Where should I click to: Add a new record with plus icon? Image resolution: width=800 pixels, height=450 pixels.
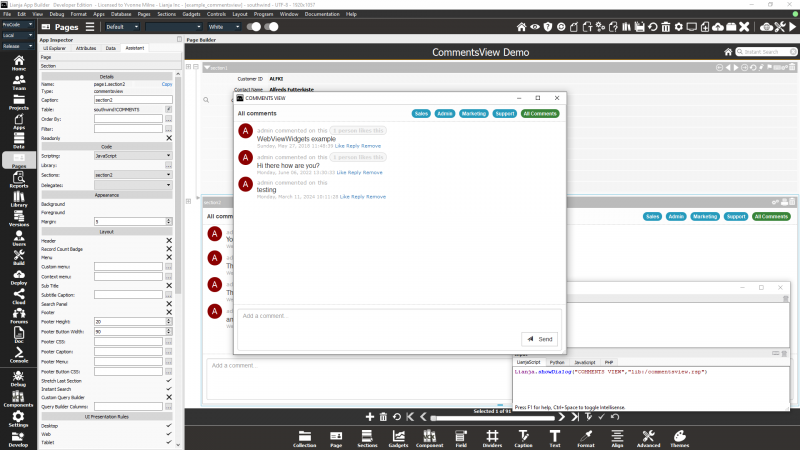(x=370, y=417)
